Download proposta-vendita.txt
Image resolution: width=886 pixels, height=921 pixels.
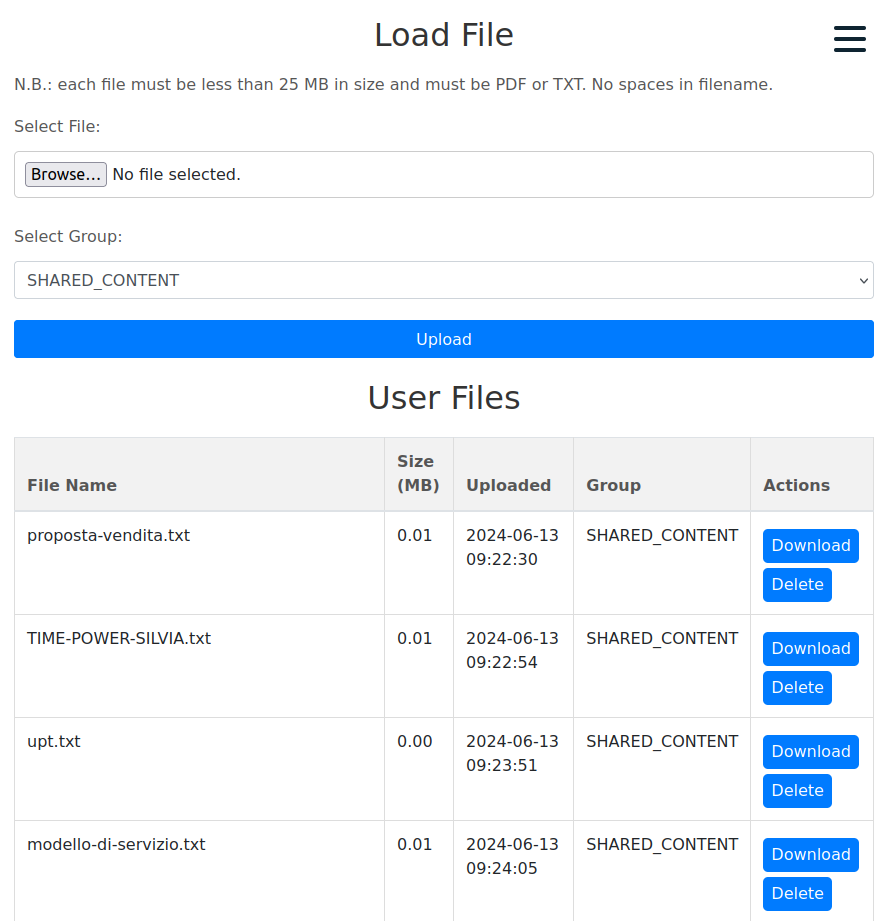click(x=811, y=546)
